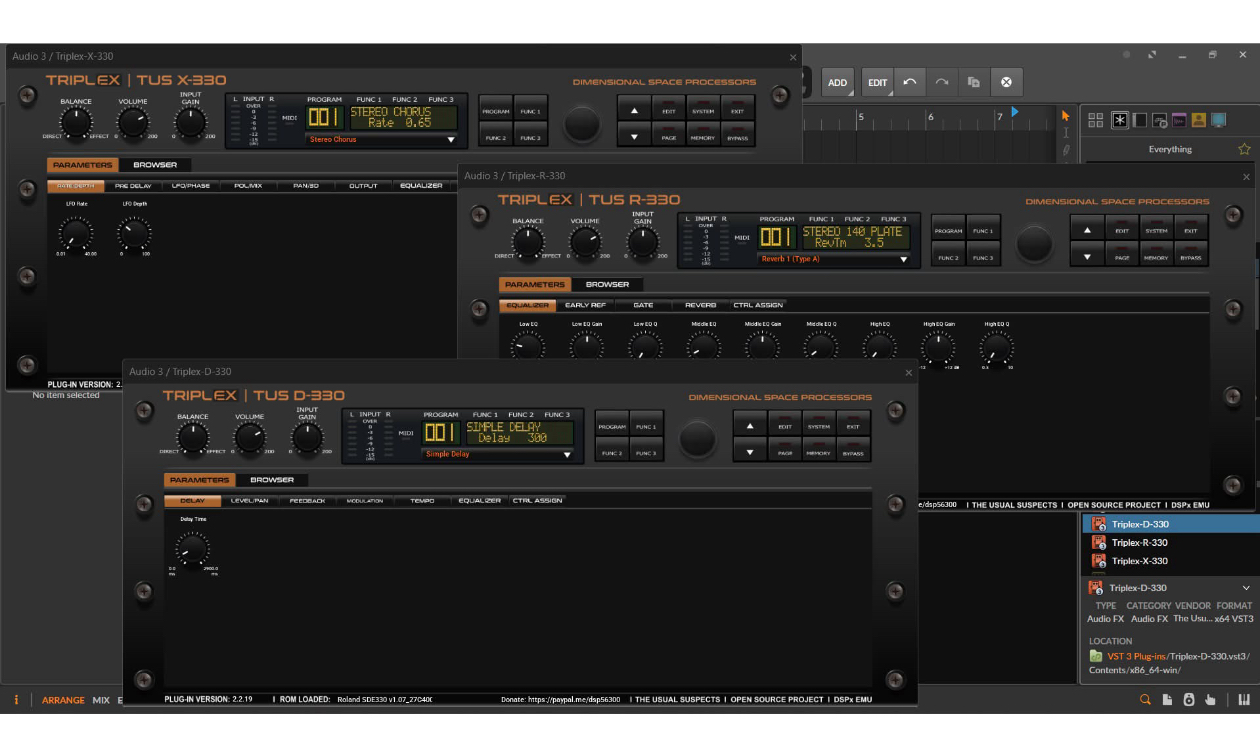
Task: Click the duplicate/copy icon in toolbar
Action: coord(973,82)
